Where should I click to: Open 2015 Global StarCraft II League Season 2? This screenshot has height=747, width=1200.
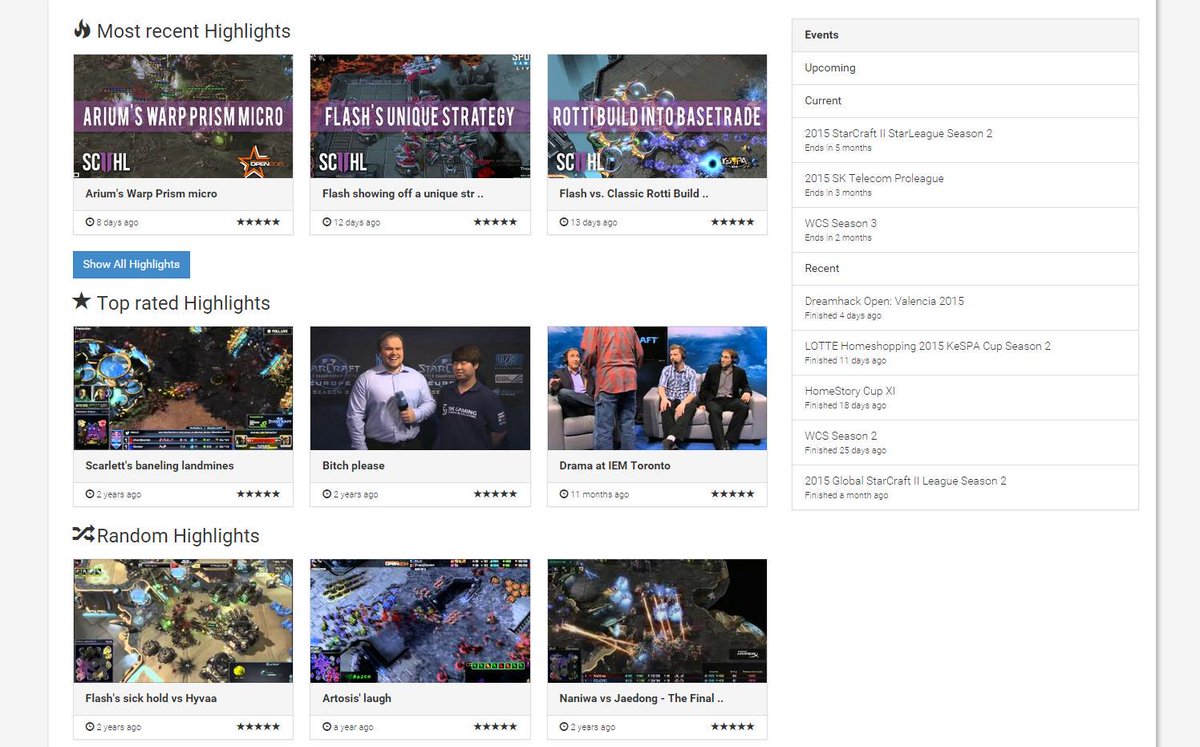point(965,487)
